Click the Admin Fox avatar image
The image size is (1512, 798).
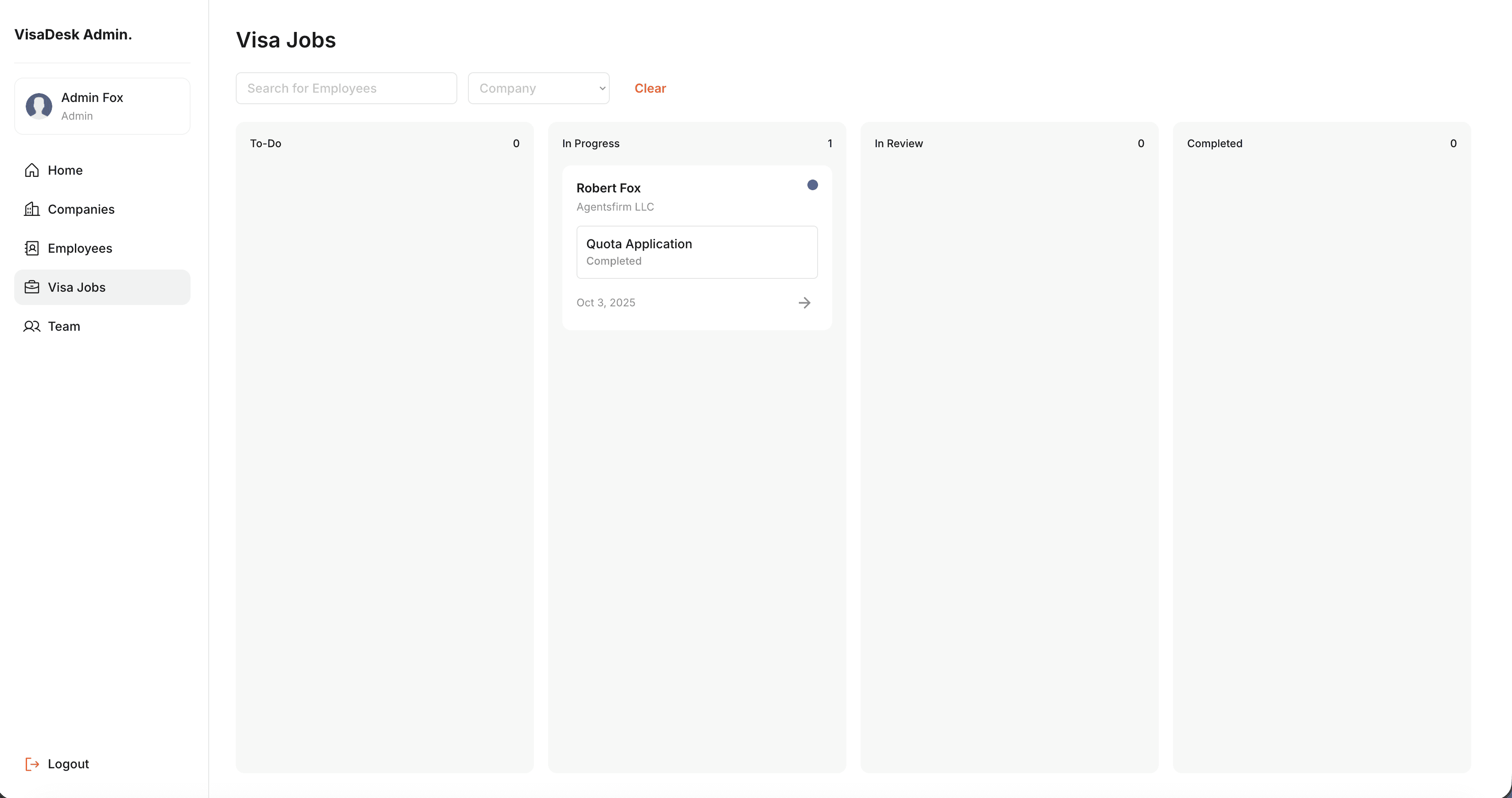click(39, 106)
